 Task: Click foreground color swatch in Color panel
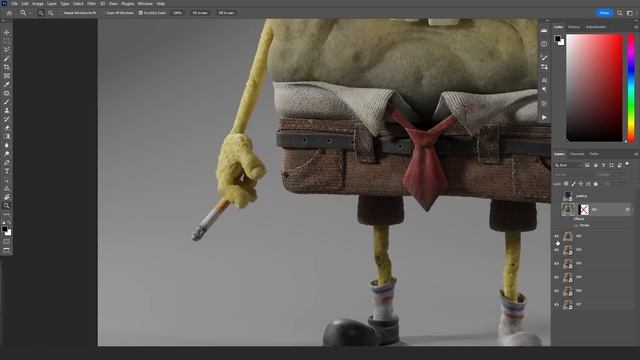pos(558,38)
